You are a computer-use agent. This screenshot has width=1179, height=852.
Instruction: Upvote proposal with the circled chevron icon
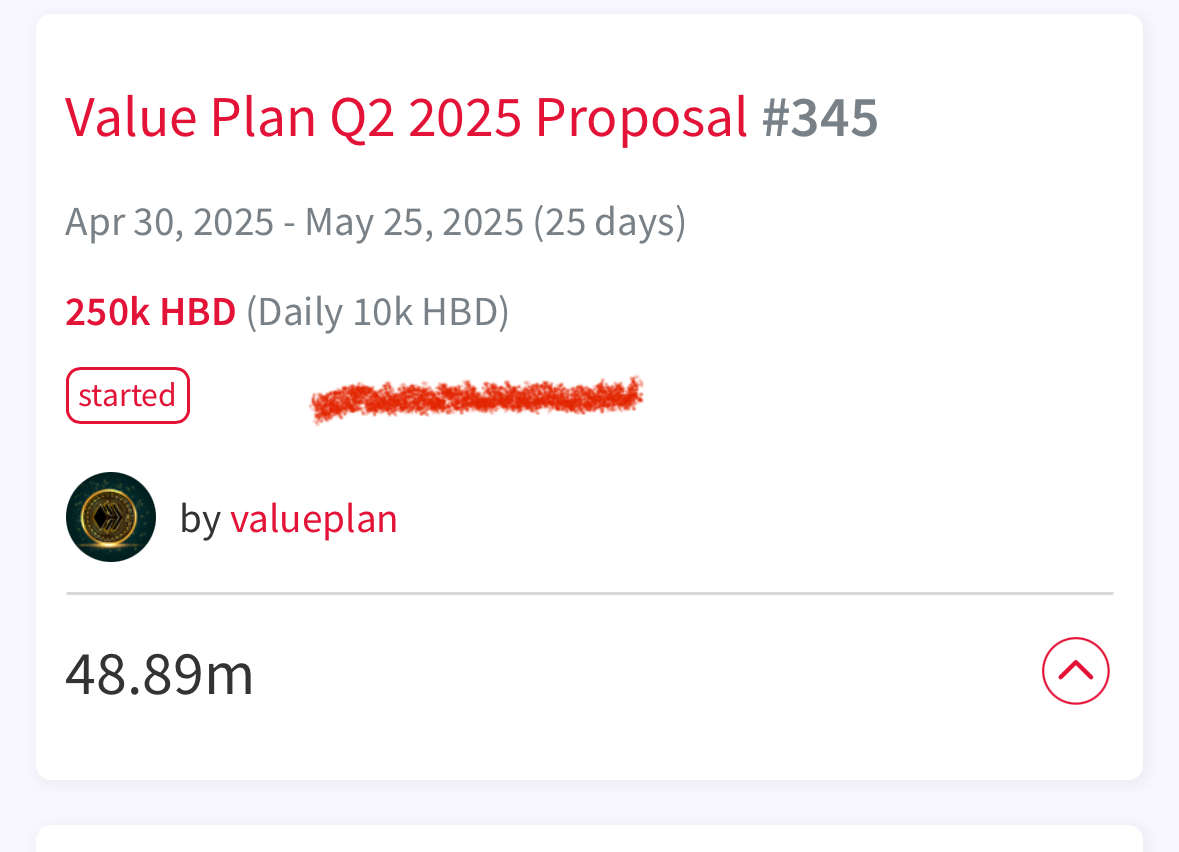click(1075, 671)
